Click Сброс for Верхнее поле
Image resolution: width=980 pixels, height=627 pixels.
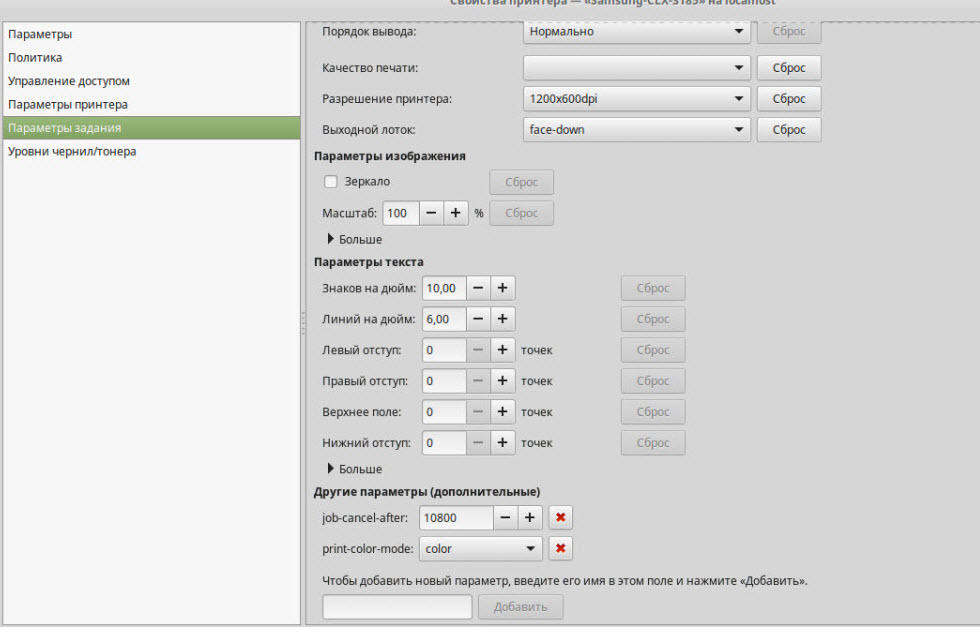tap(653, 412)
